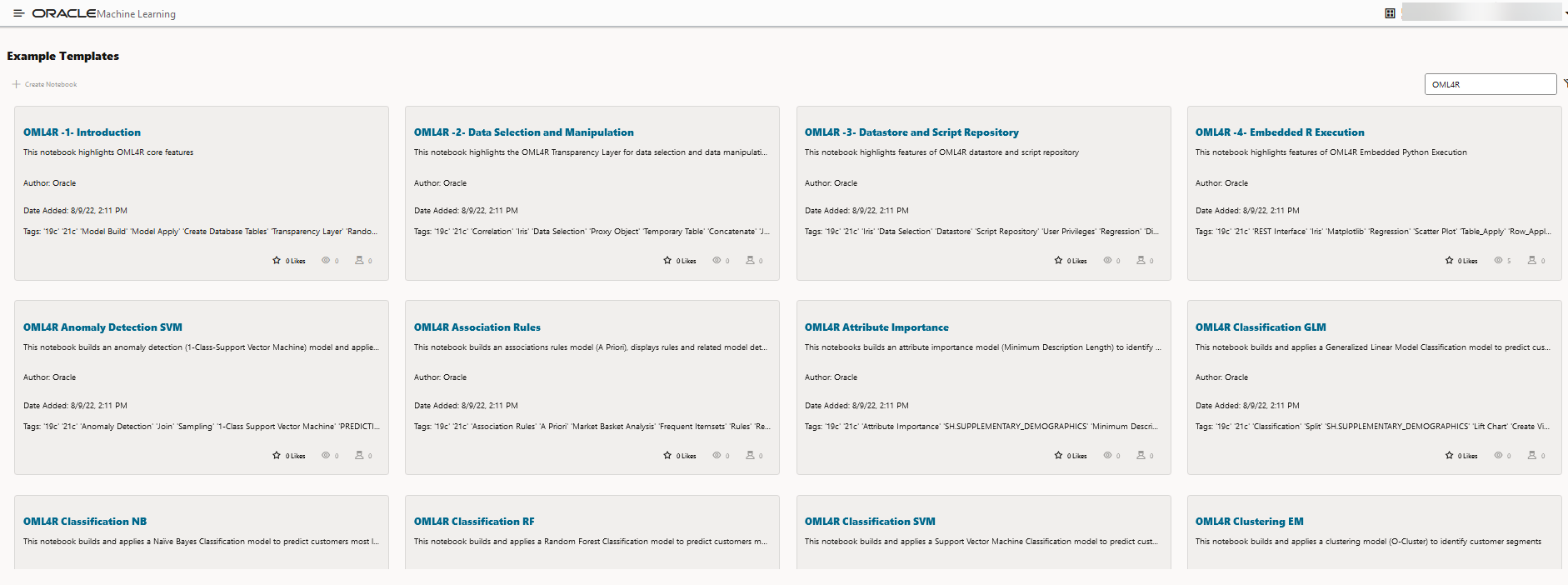Click tags line of Introduction card
The image size is (1568, 585).
pos(200,232)
